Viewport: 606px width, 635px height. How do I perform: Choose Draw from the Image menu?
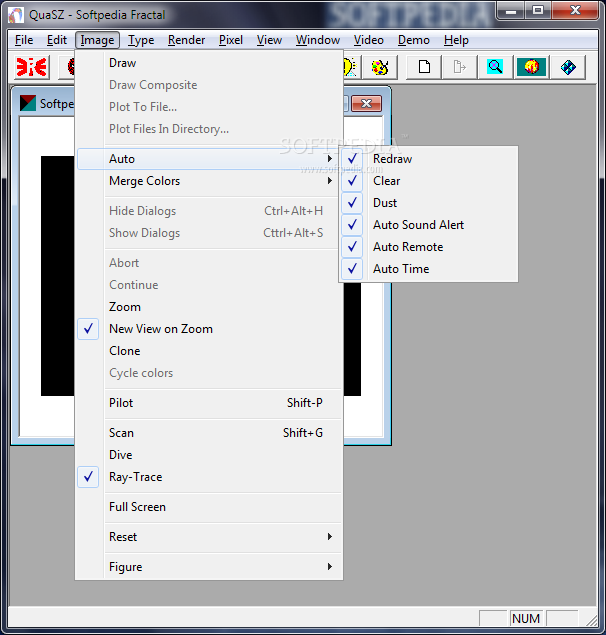click(x=209, y=63)
